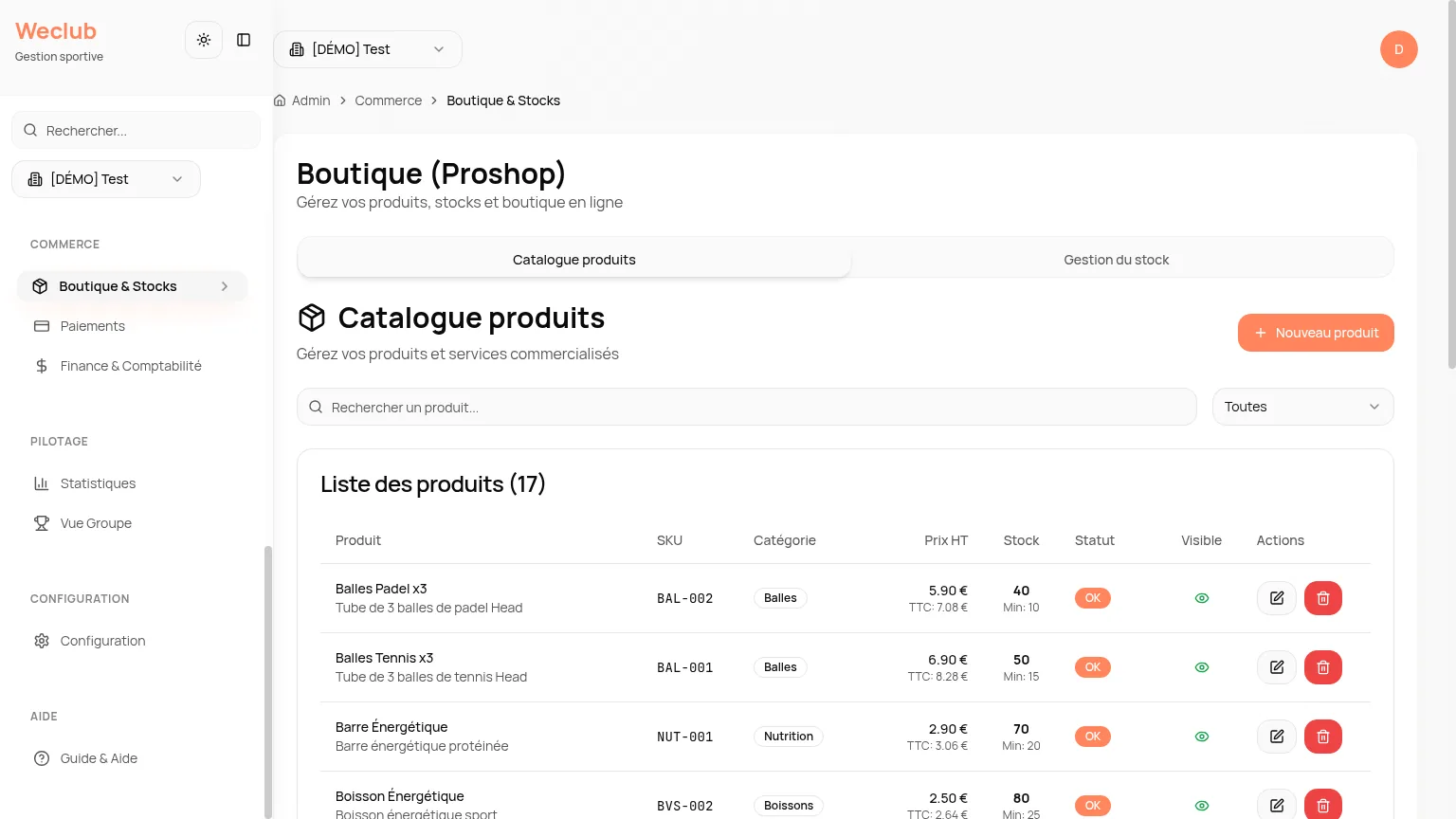Screen dimensions: 1456x819
Task: Toggle the light/dark theme sun icon
Action: (x=204, y=40)
